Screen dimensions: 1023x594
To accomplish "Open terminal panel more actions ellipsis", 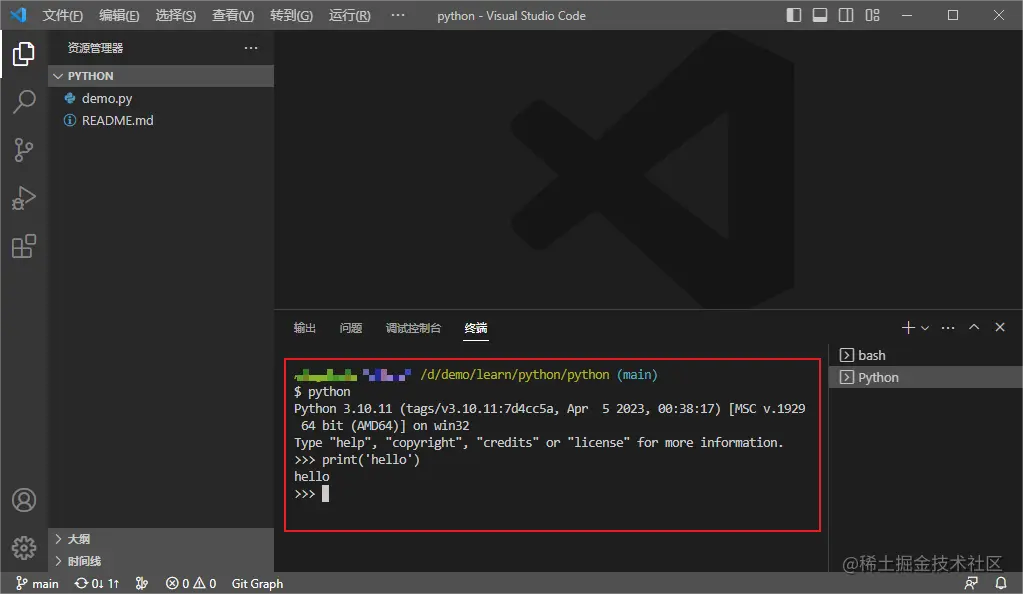I will tap(948, 328).
